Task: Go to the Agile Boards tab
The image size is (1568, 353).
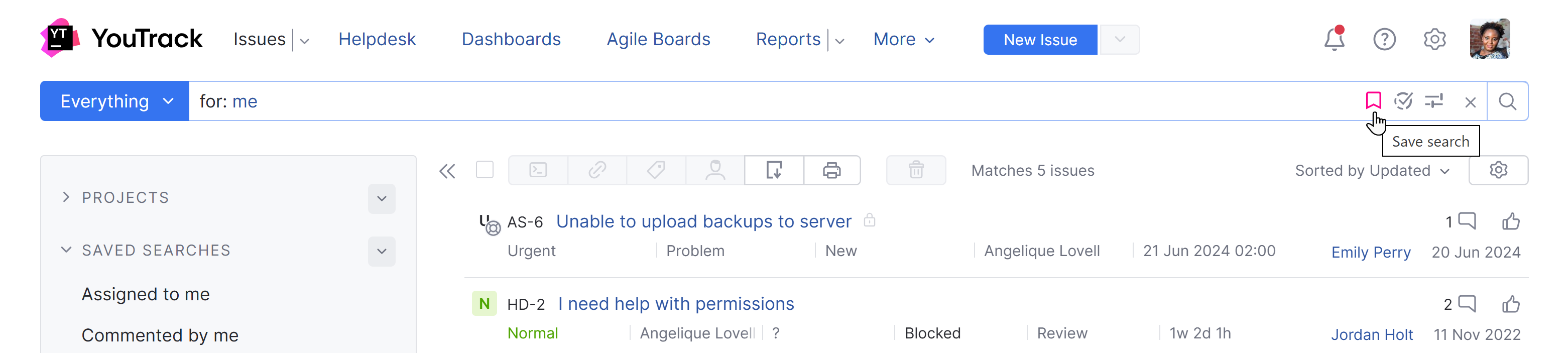Action: [x=658, y=40]
